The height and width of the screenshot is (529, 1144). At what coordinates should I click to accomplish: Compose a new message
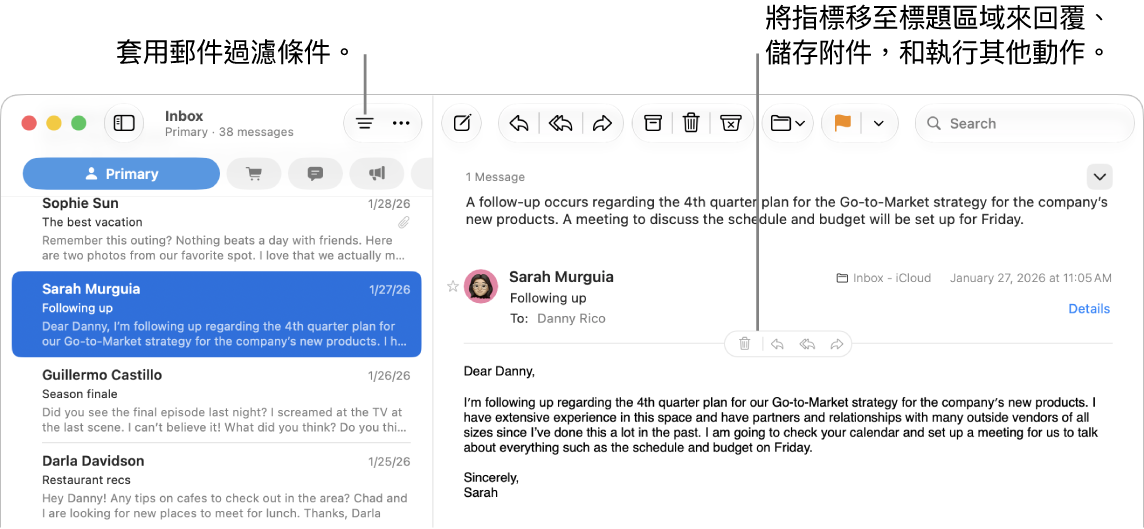tap(463, 123)
